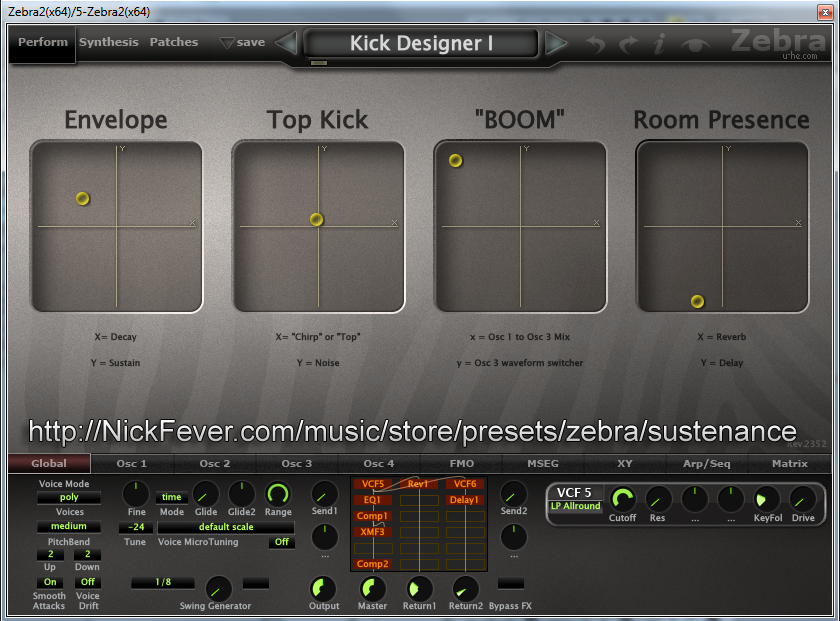Open the MSEG tab

[543, 463]
